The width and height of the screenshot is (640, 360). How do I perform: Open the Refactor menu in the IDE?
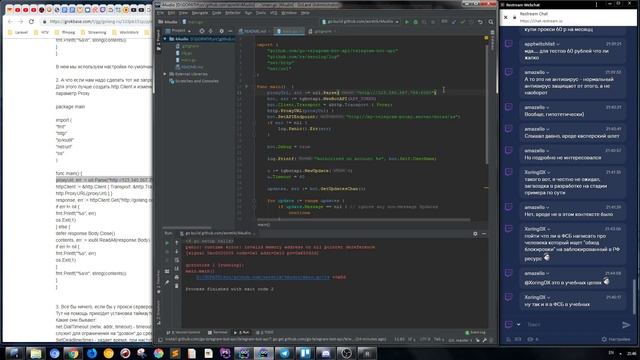click(233, 13)
